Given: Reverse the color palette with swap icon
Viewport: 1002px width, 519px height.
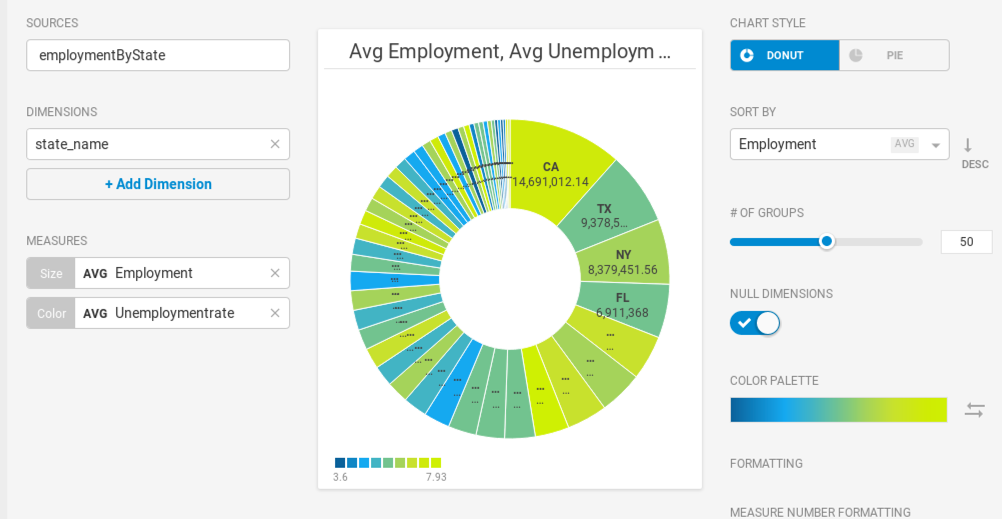Looking at the screenshot, I should [975, 410].
